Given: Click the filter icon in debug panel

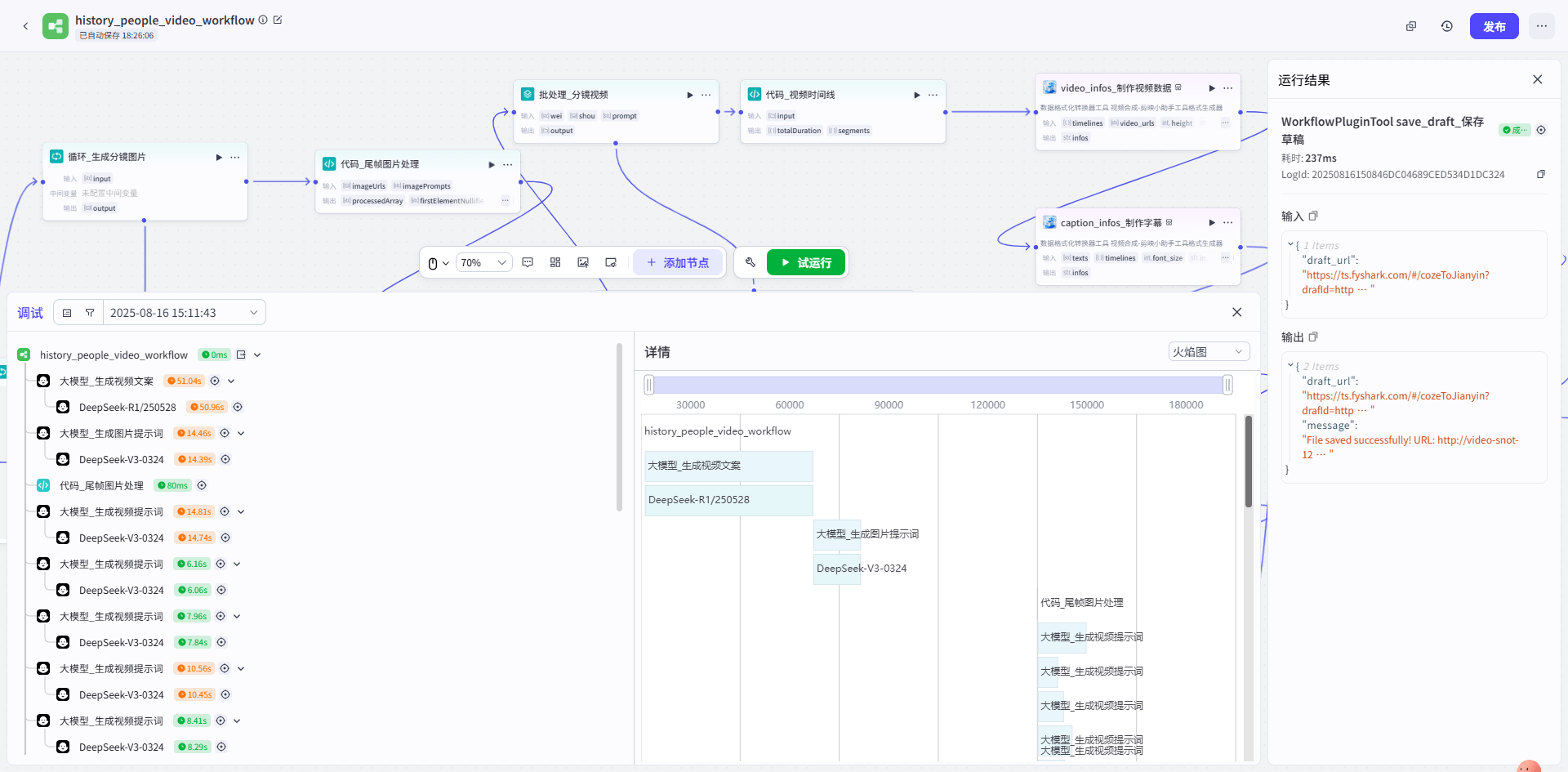Looking at the screenshot, I should tap(90, 313).
